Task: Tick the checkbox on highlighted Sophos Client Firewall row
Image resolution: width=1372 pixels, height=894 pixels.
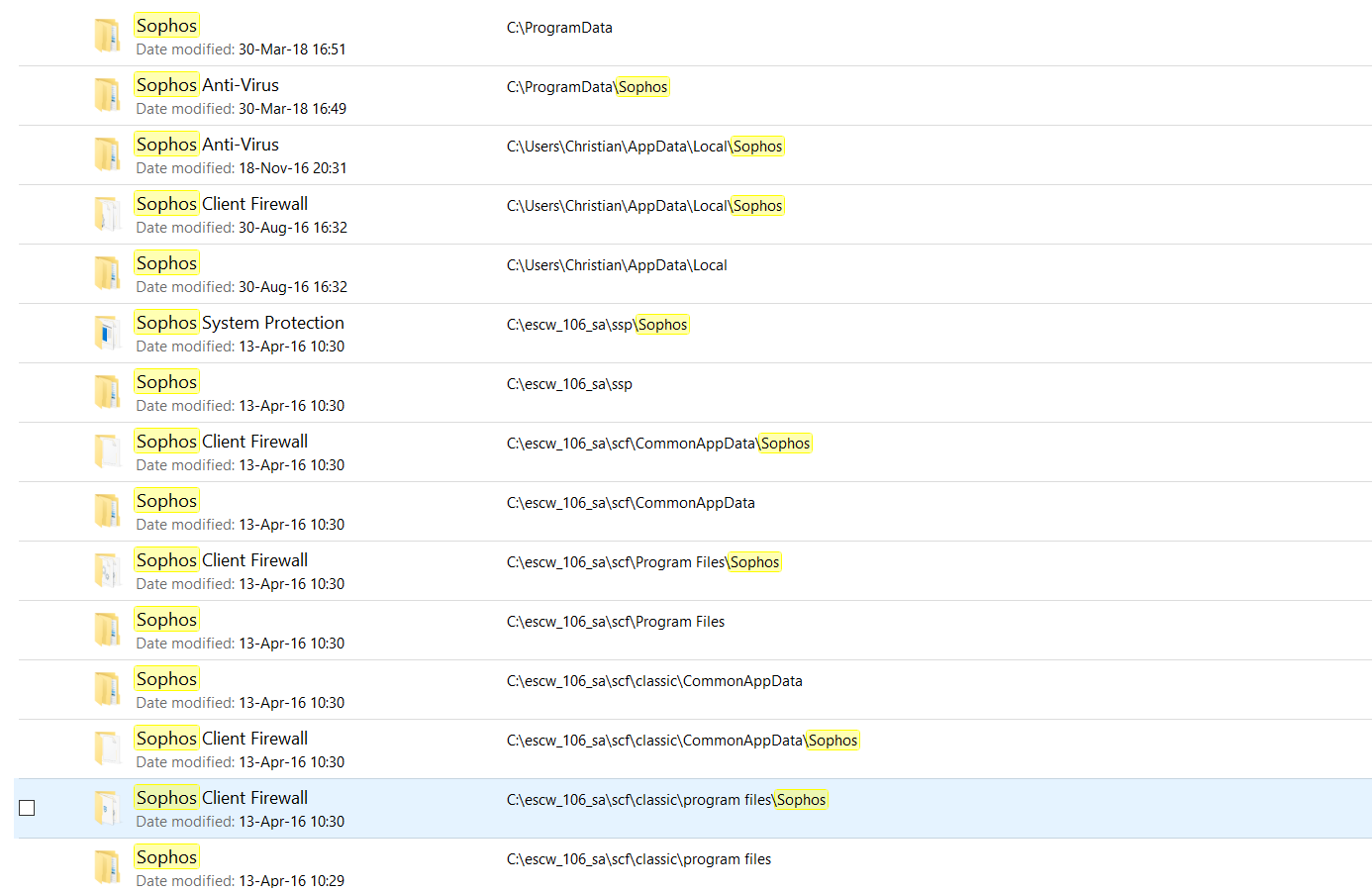Action: click(x=27, y=808)
